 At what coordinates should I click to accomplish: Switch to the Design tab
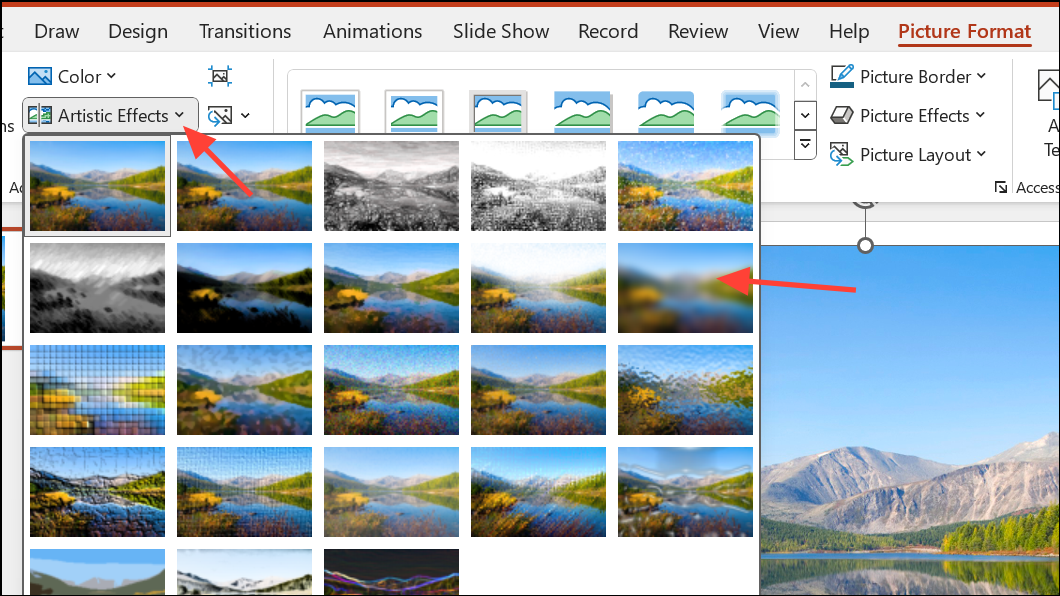click(138, 31)
